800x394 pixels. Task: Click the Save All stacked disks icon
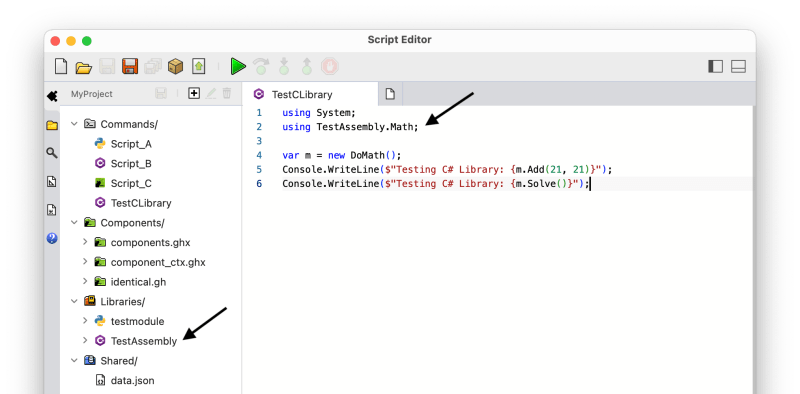point(153,66)
